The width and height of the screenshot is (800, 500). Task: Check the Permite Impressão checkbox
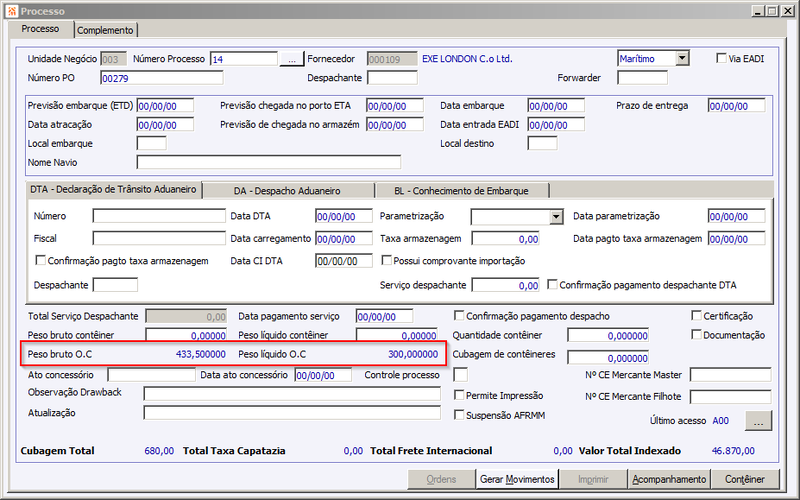tap(459, 395)
